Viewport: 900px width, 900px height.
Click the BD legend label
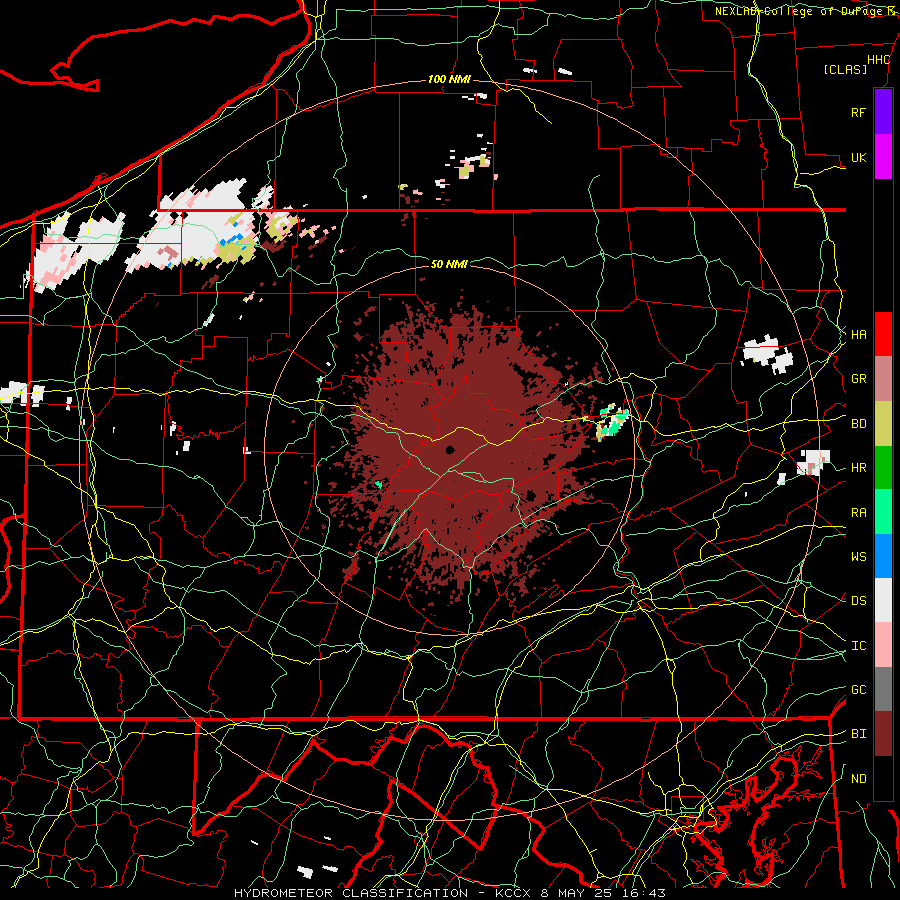pos(858,424)
